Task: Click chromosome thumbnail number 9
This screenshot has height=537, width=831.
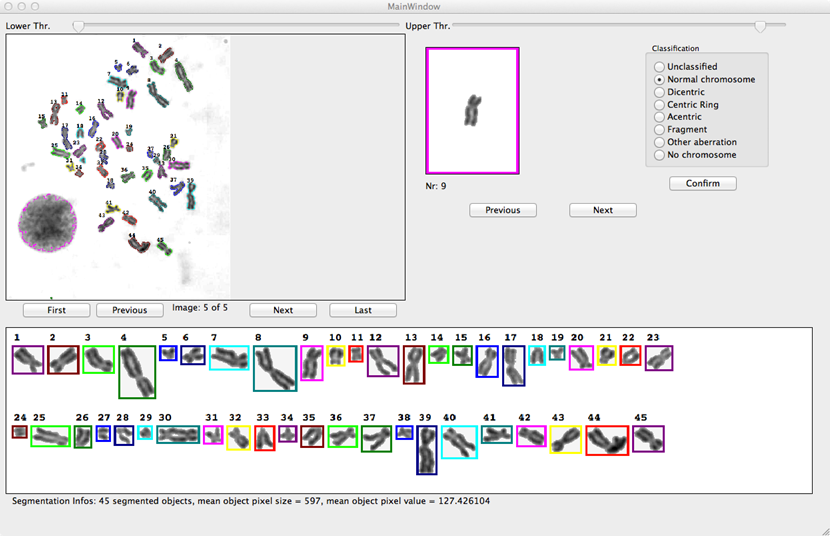Action: click(312, 363)
